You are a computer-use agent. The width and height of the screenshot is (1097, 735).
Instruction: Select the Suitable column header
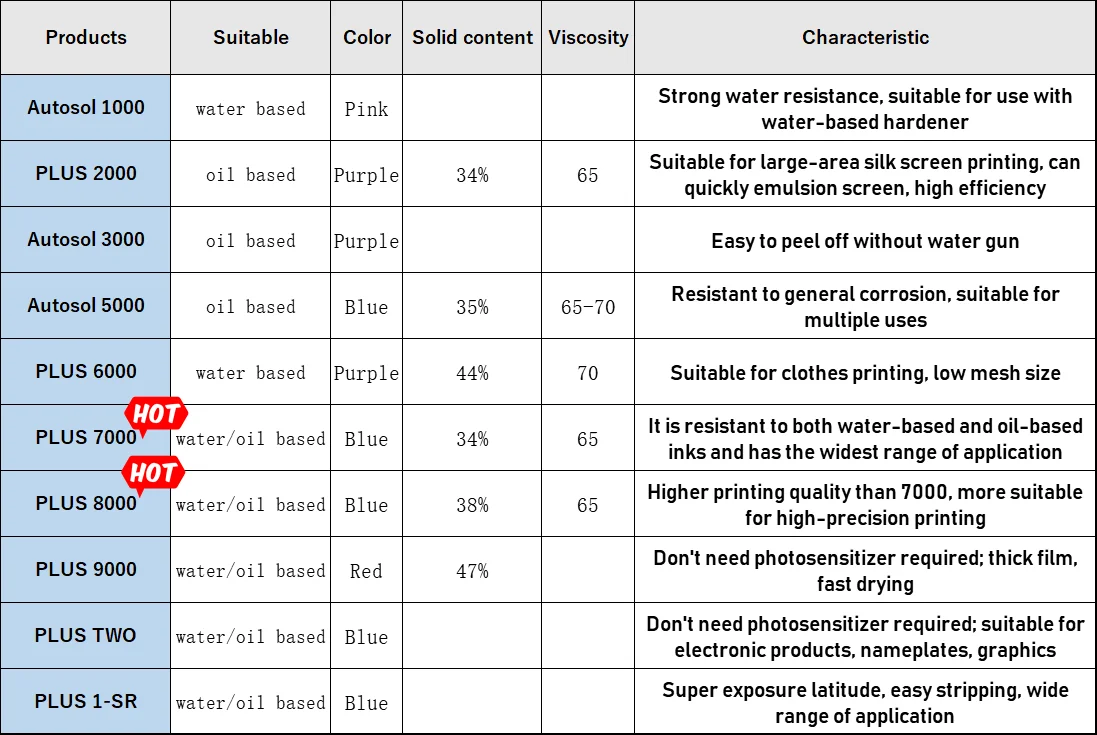(250, 38)
